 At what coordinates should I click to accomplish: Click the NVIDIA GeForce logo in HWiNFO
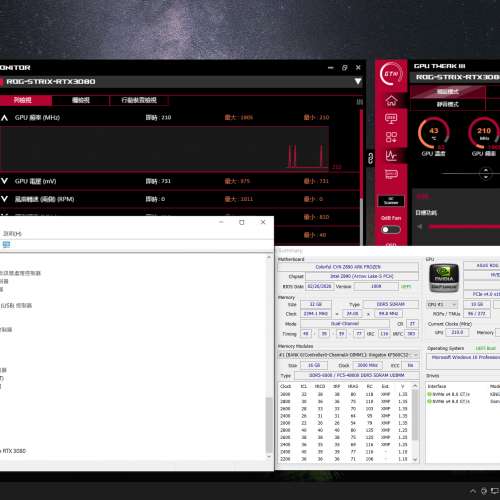coord(444,278)
